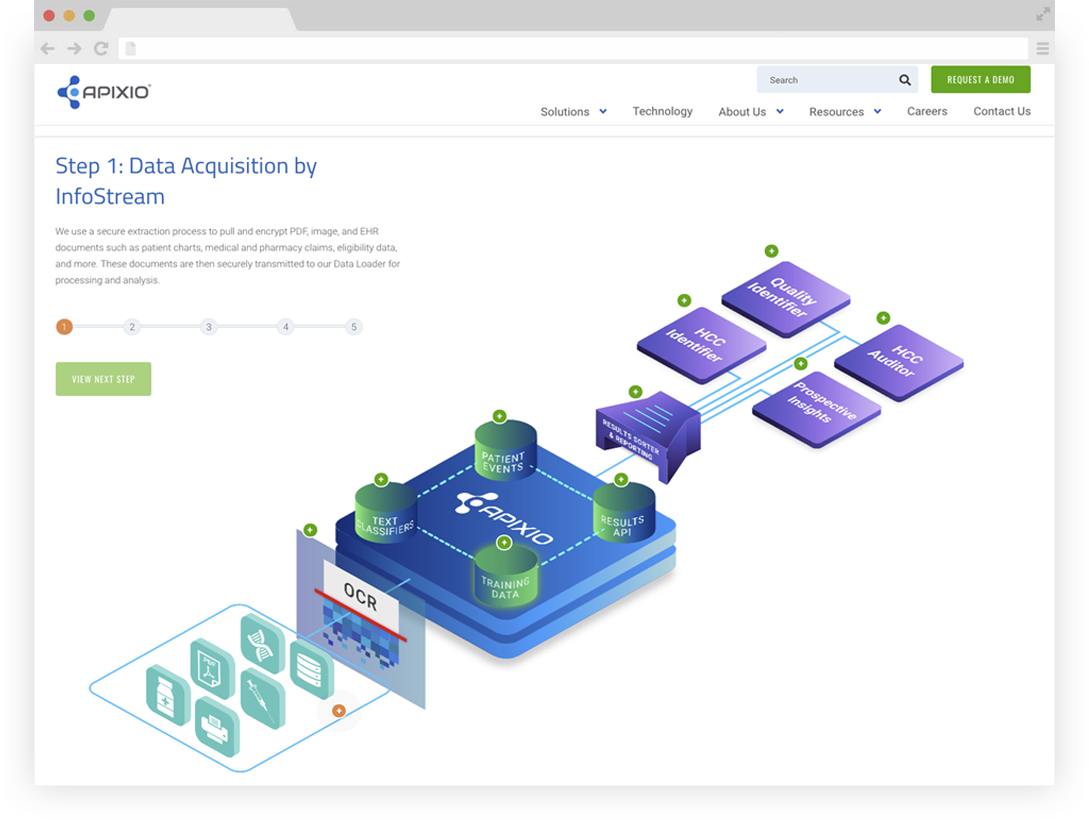Click the browser forward arrow
This screenshot has width=1089, height=820.
coord(74,49)
